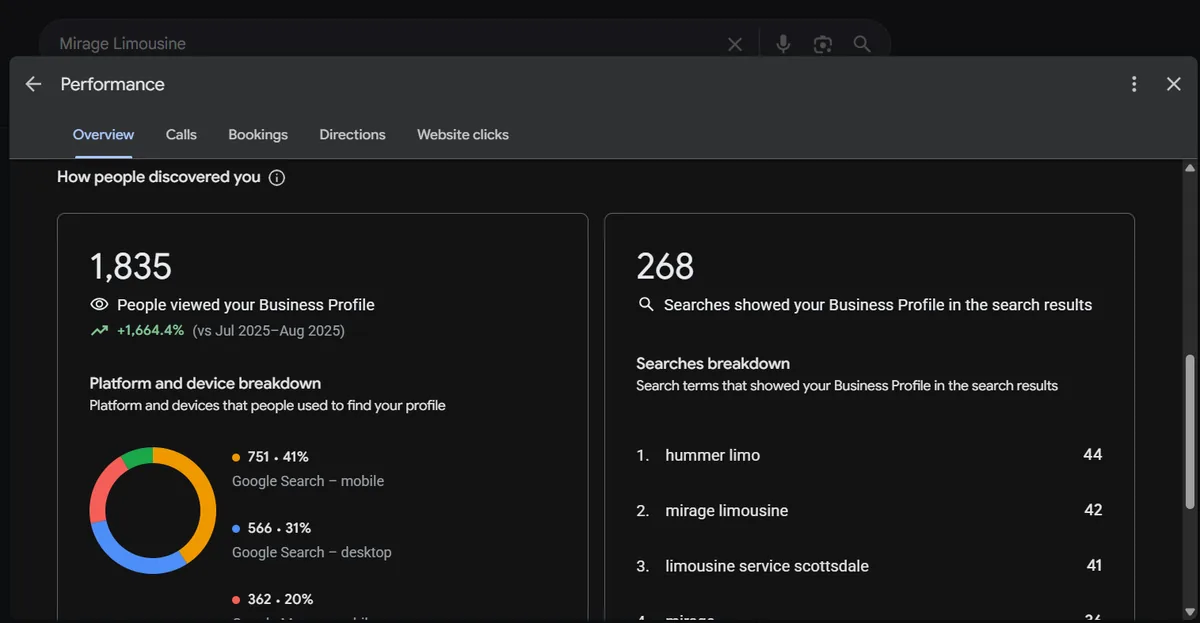Click the platform breakdown donut chart
Image resolution: width=1200 pixels, height=623 pixels.
[153, 510]
